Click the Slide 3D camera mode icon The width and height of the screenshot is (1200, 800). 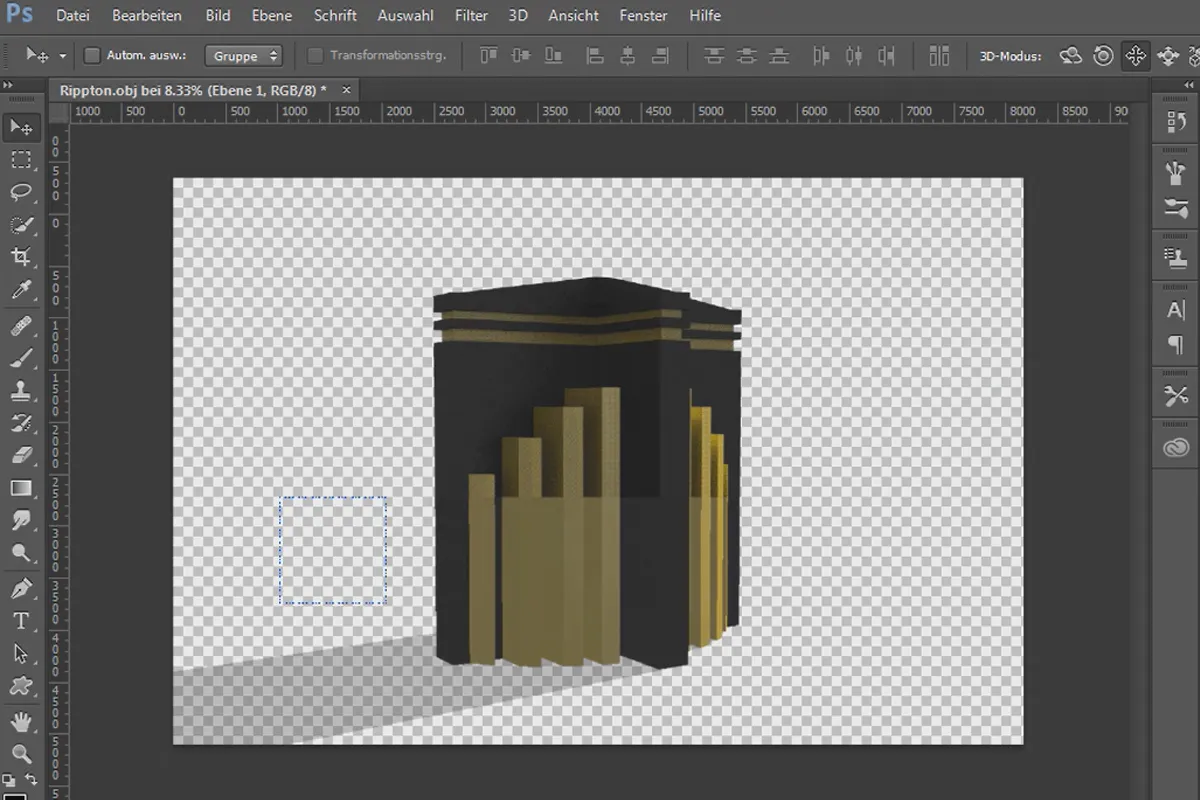(x=1168, y=56)
